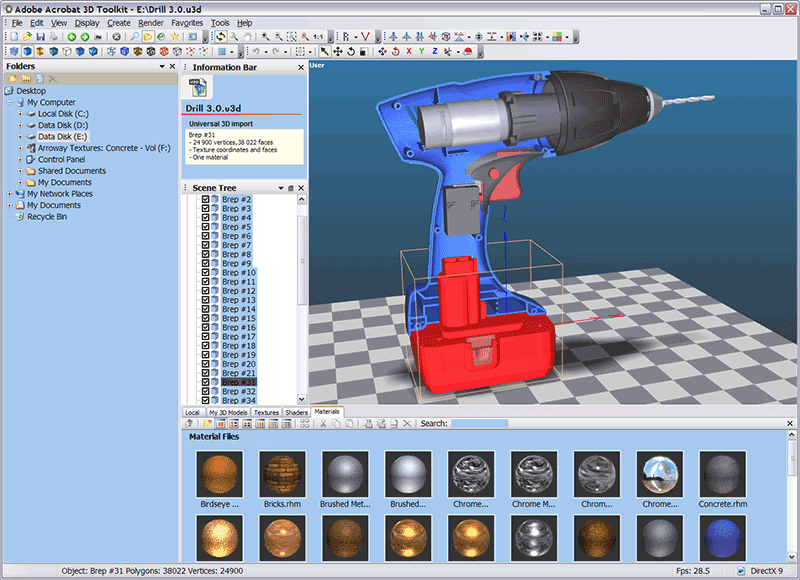Click the materials Search input field
The width and height of the screenshot is (800, 580).
click(x=478, y=424)
